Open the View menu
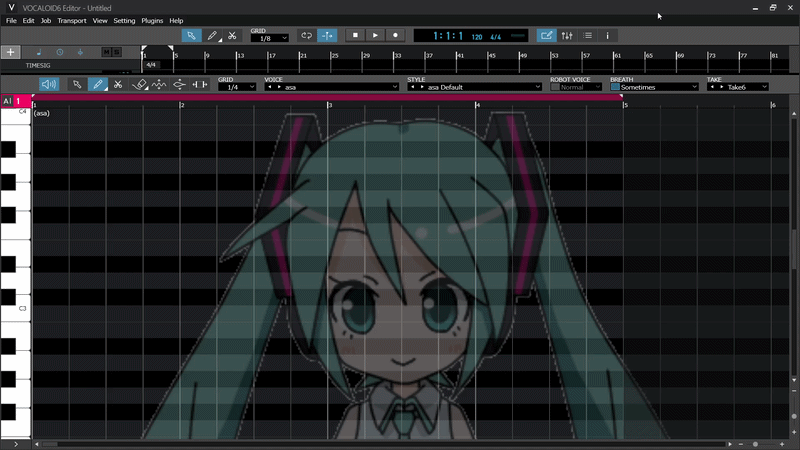800x450 pixels. [x=100, y=20]
